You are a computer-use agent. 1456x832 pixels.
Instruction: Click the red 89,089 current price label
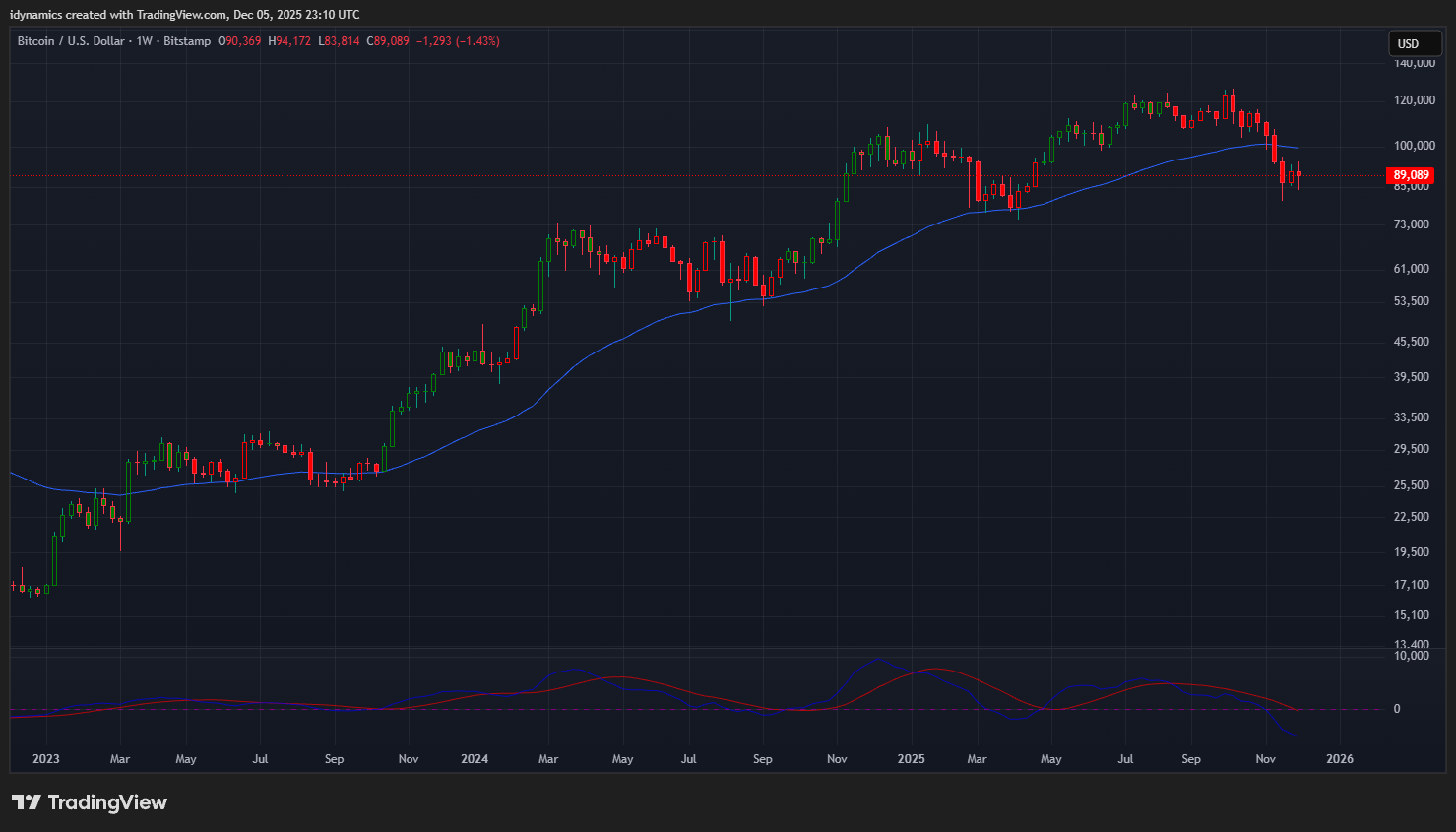tap(1410, 175)
